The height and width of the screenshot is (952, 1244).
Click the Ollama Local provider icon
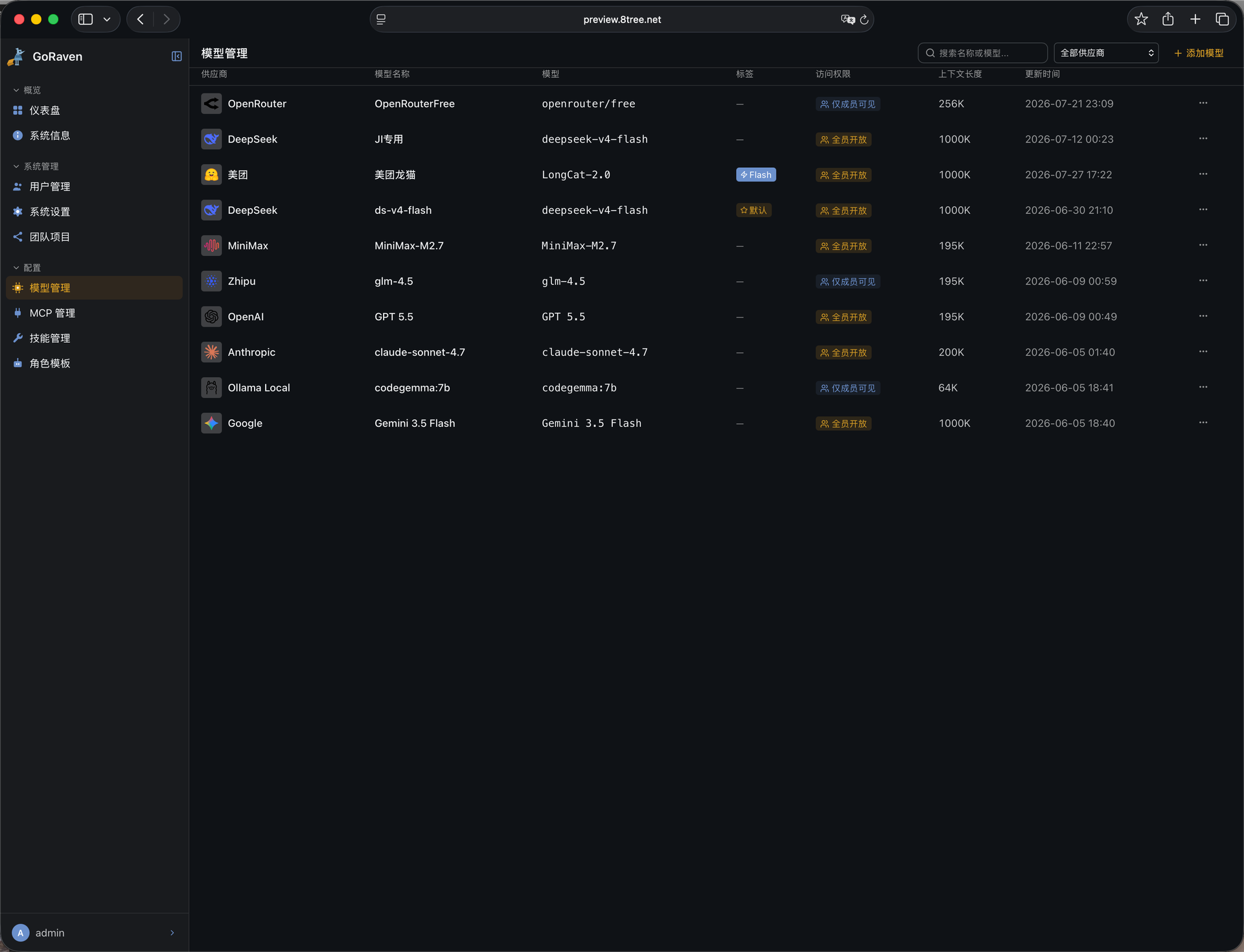click(211, 388)
